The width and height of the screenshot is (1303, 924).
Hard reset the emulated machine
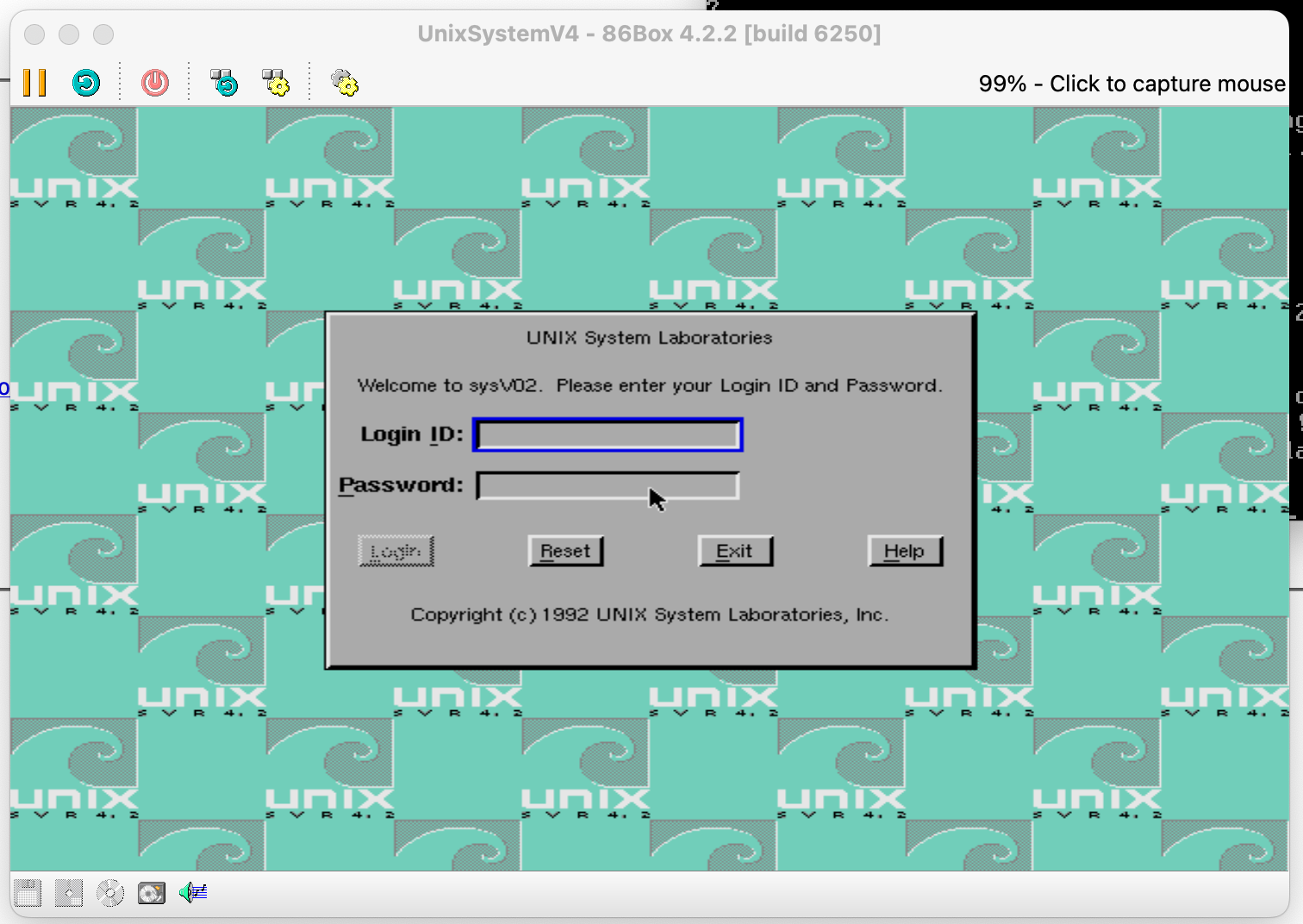tap(86, 83)
